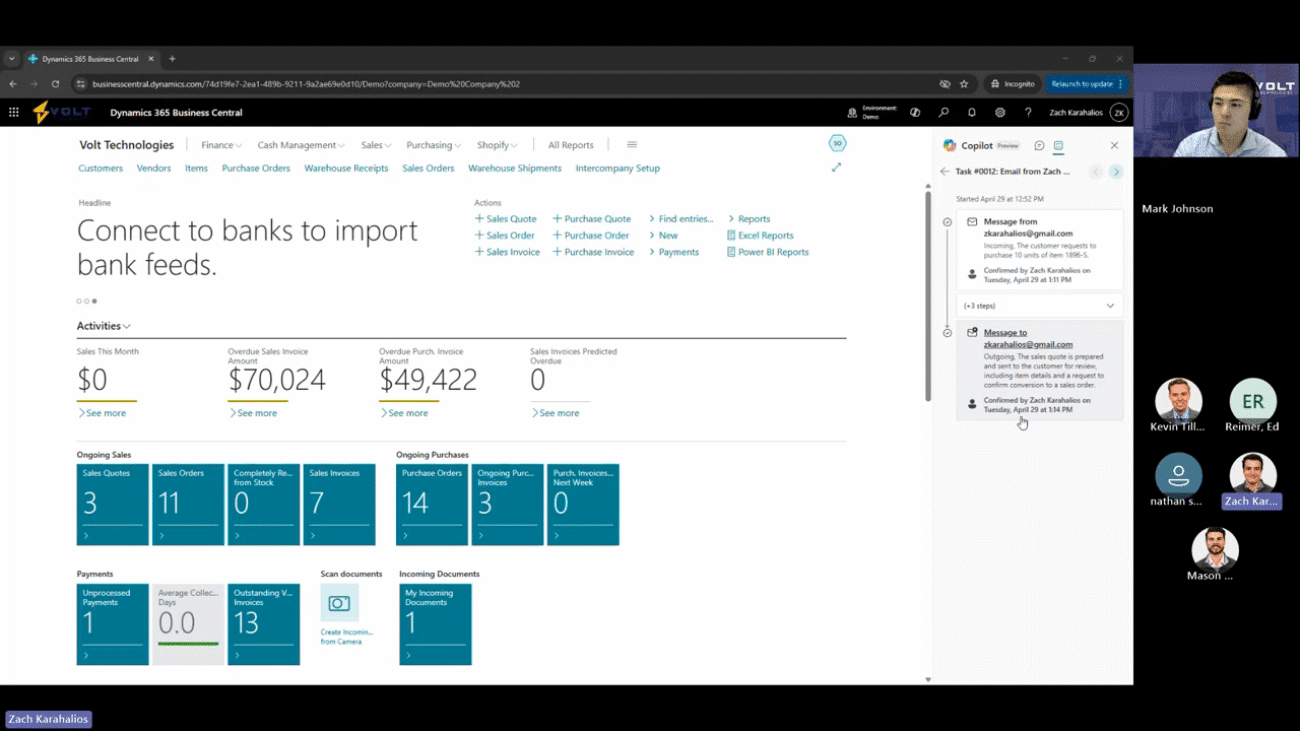Image resolution: width=1300 pixels, height=731 pixels.
Task: Click the Incognito indicator
Action: (x=1012, y=84)
